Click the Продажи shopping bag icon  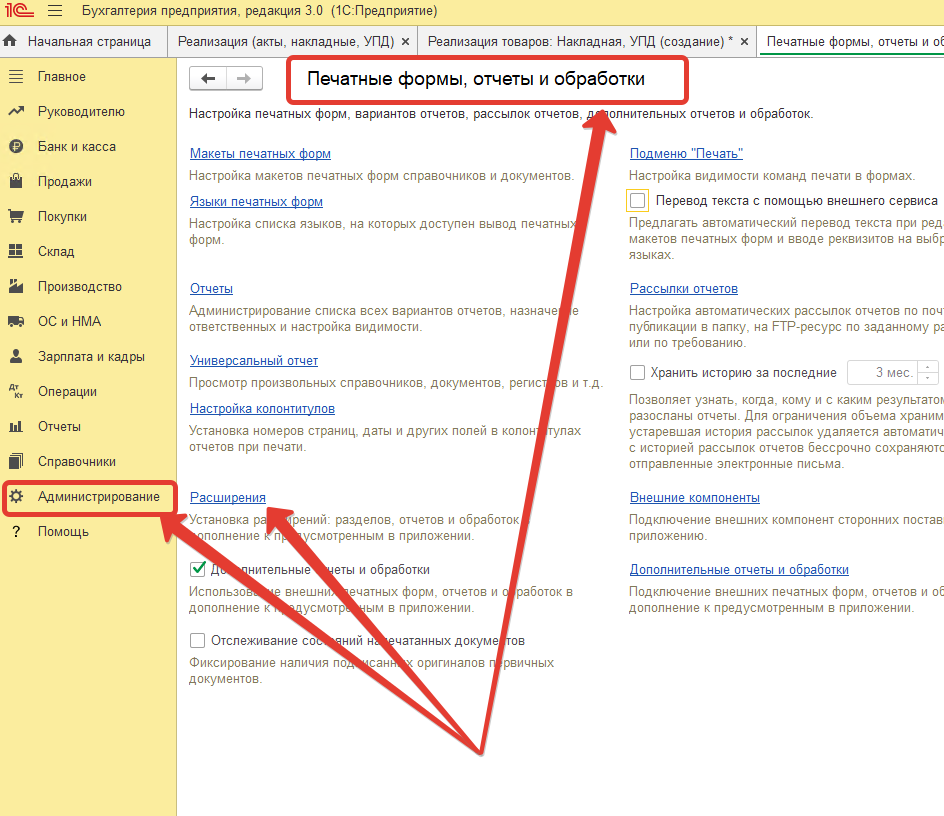(16, 181)
